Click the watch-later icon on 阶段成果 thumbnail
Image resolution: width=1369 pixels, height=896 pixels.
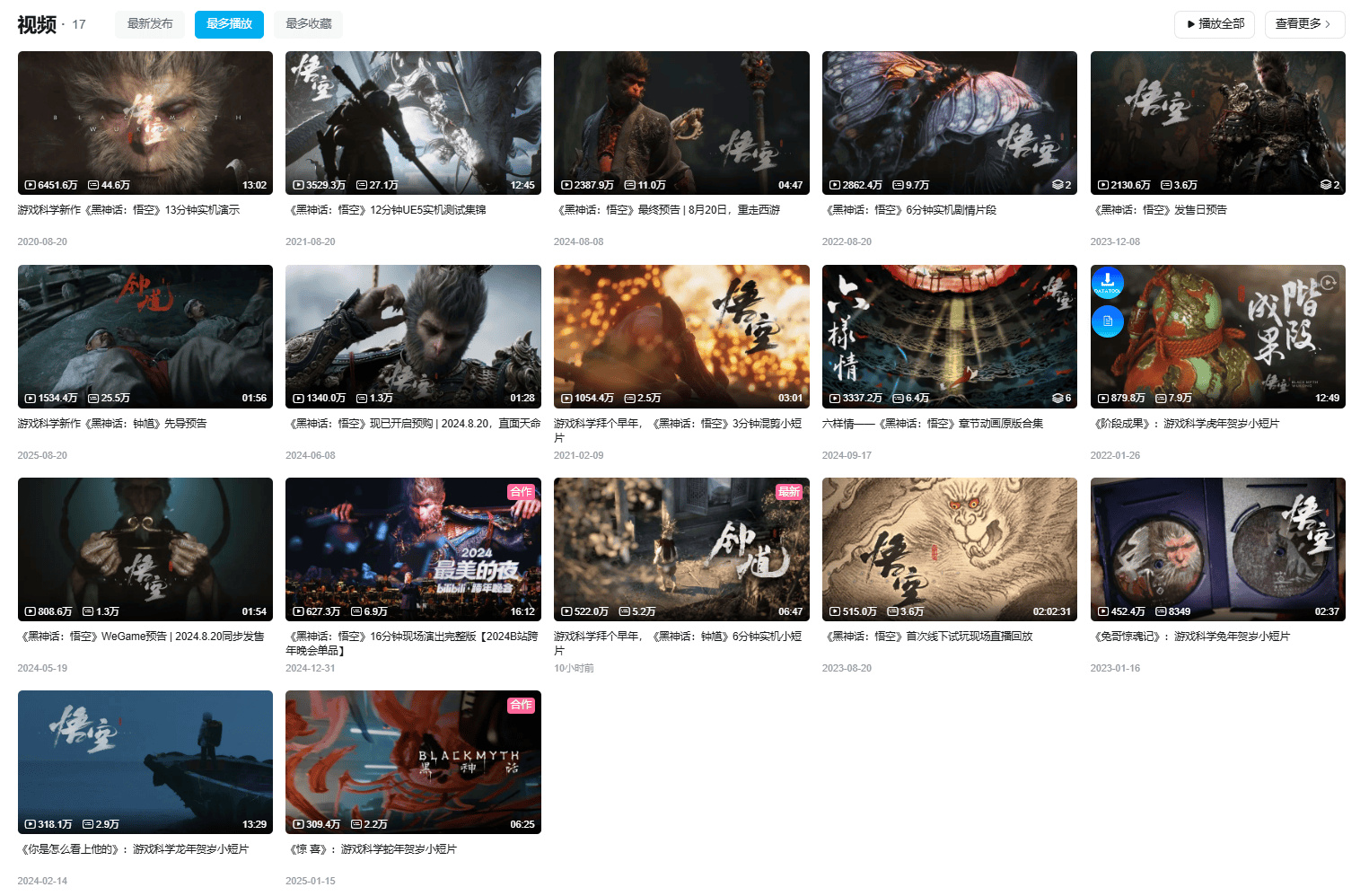pyautogui.click(x=1328, y=282)
